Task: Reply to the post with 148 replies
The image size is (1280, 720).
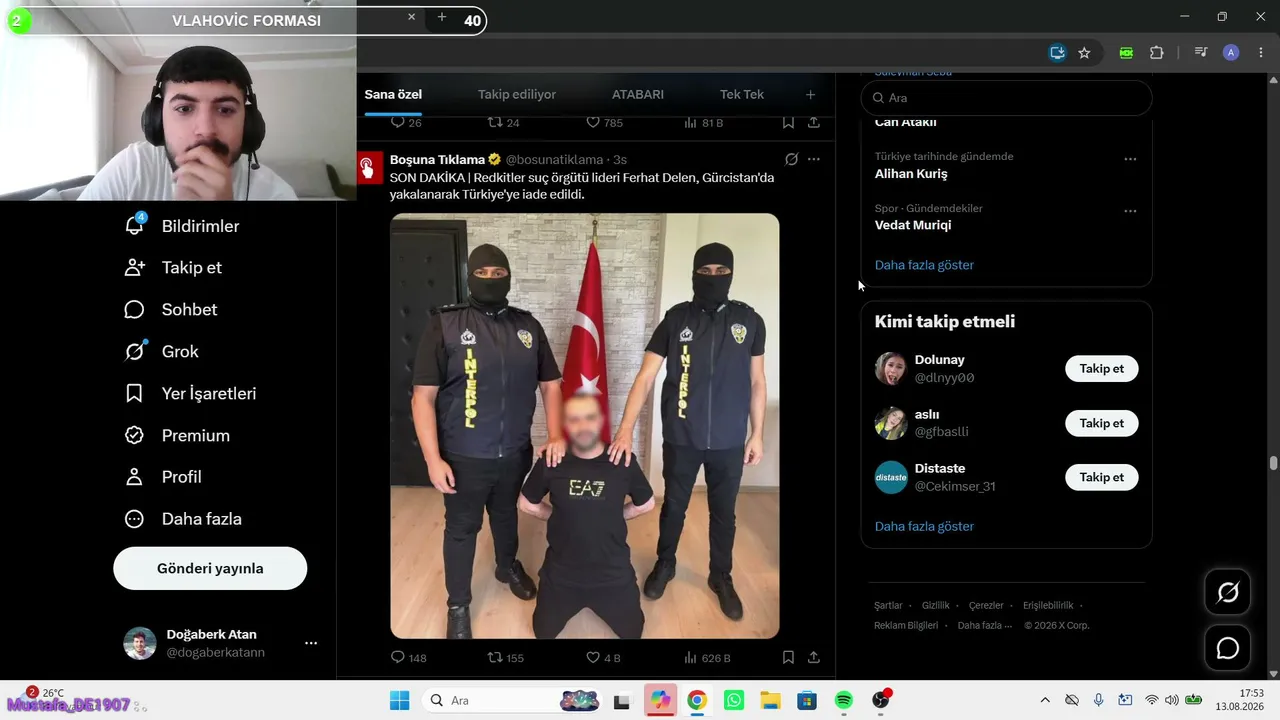Action: (x=408, y=658)
